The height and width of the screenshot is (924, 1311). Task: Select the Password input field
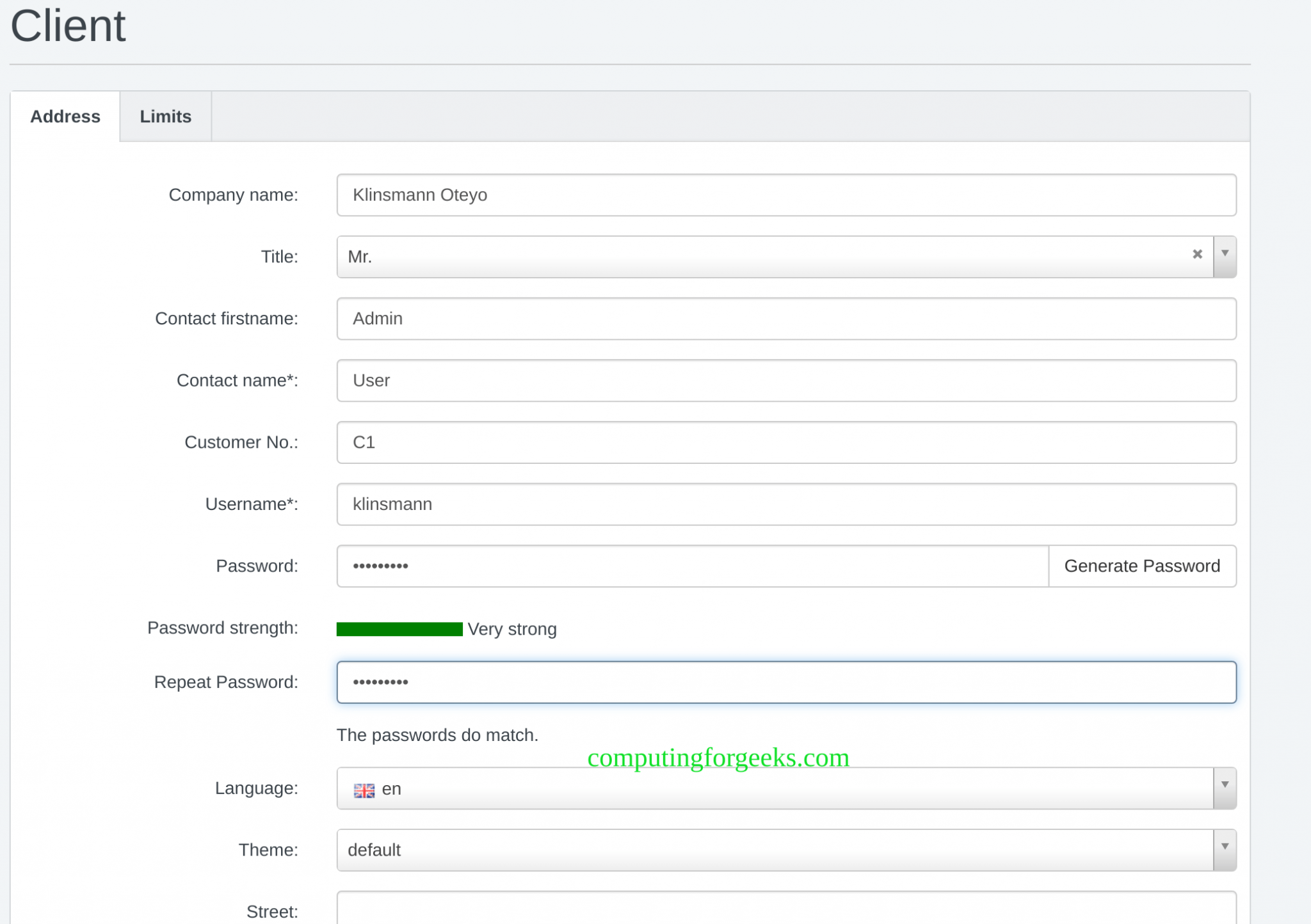640,566
